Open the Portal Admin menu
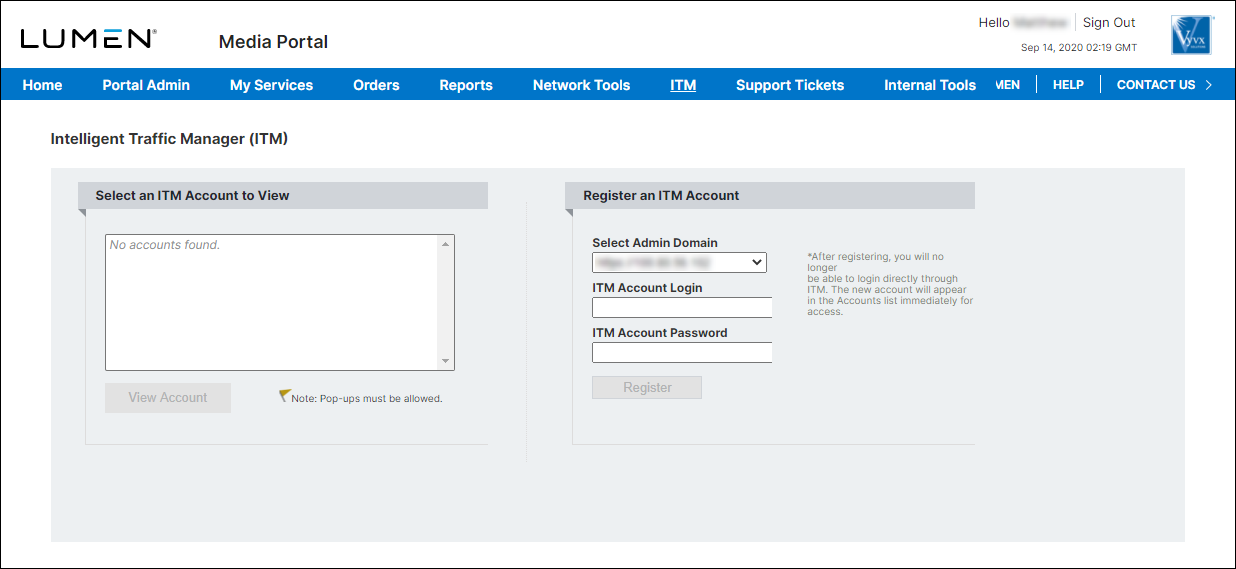The width and height of the screenshot is (1236, 569). point(146,85)
